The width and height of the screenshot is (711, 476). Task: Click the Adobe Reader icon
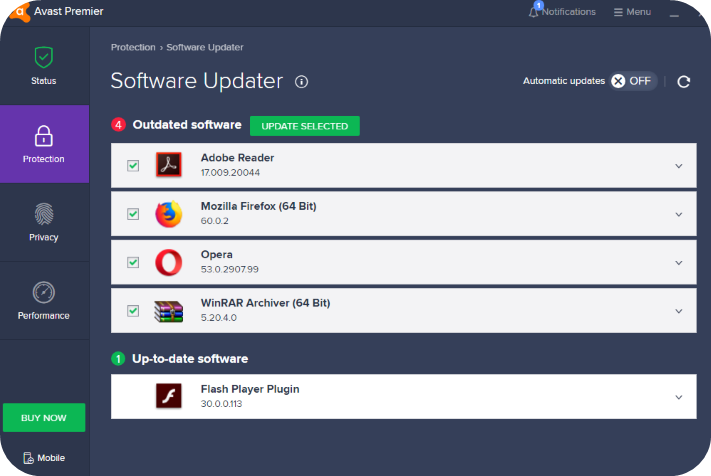169,164
